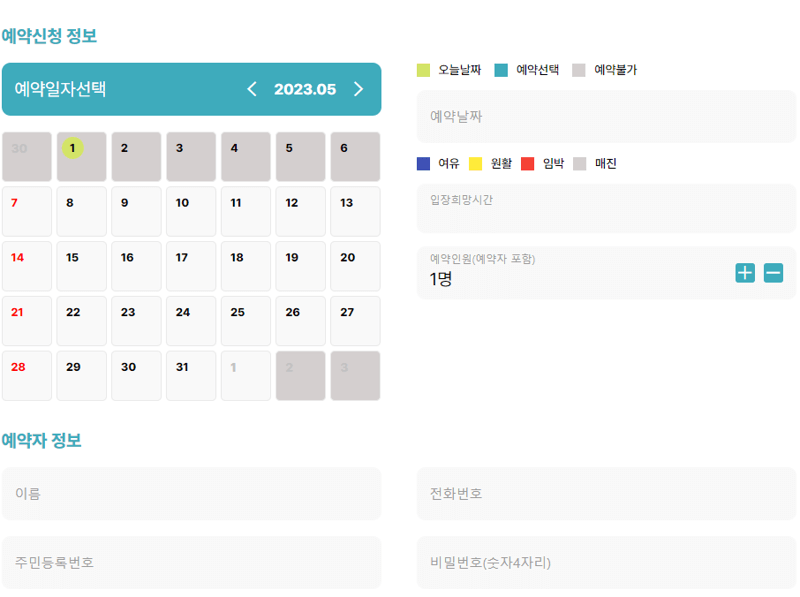Image resolution: width=800 pixels, height=597 pixels.
Task: Navigate to the next month using right arrow
Action: click(358, 89)
